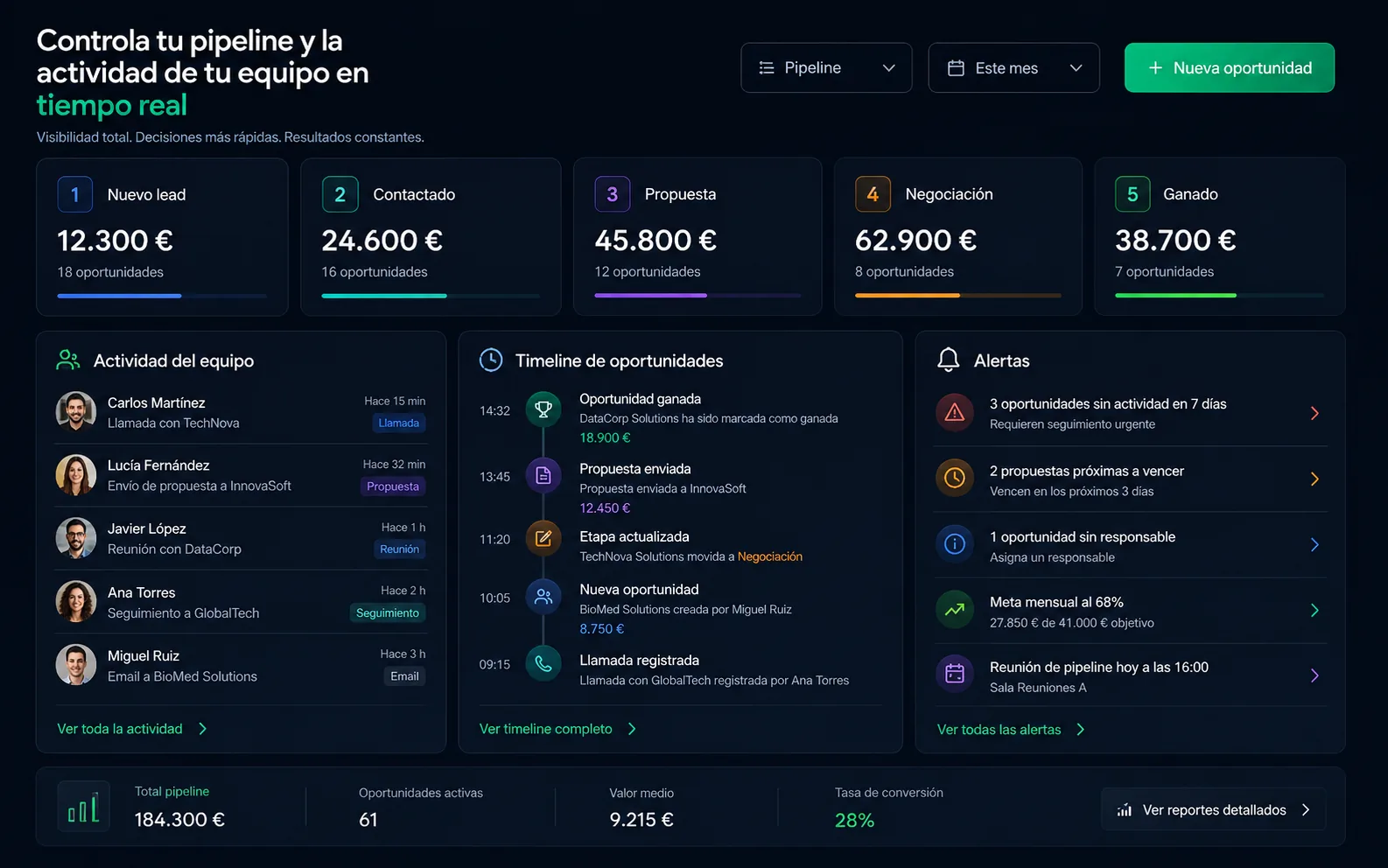Expand the 1 oportunidad sin responsable chevron

(x=1314, y=544)
